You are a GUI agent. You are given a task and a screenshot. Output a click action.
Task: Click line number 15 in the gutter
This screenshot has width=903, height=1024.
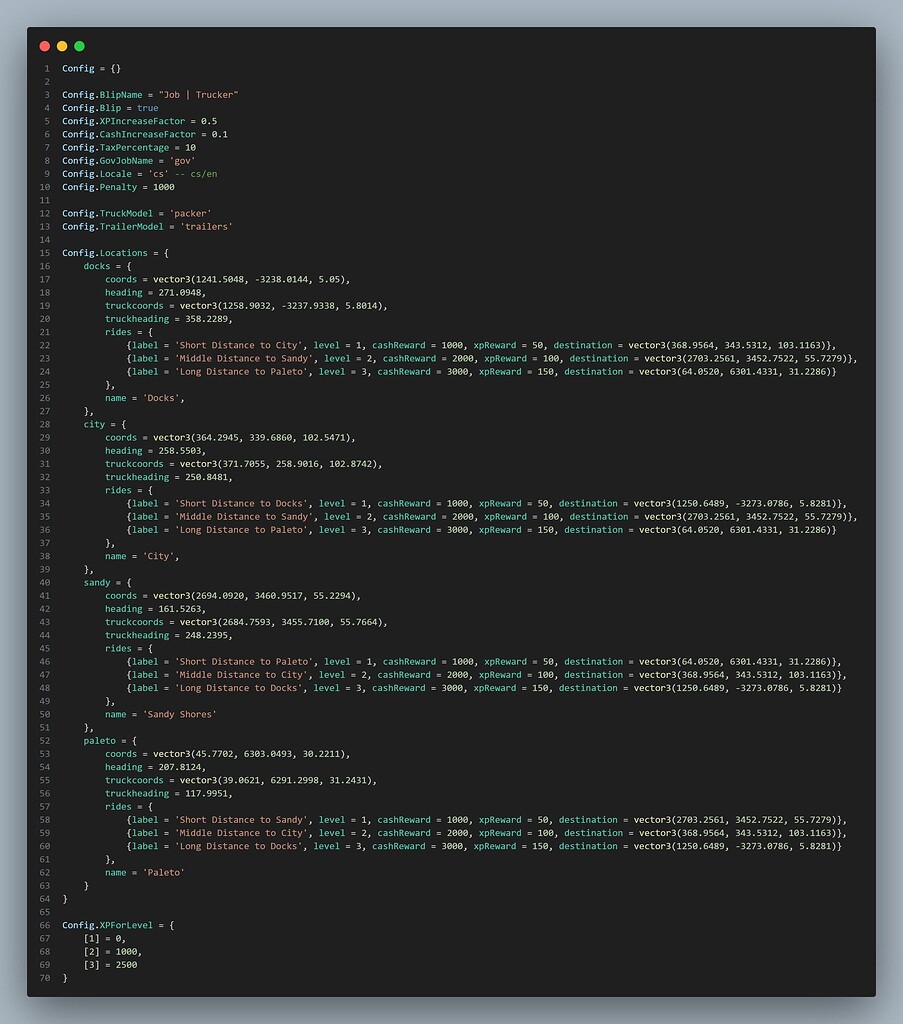(x=46, y=253)
